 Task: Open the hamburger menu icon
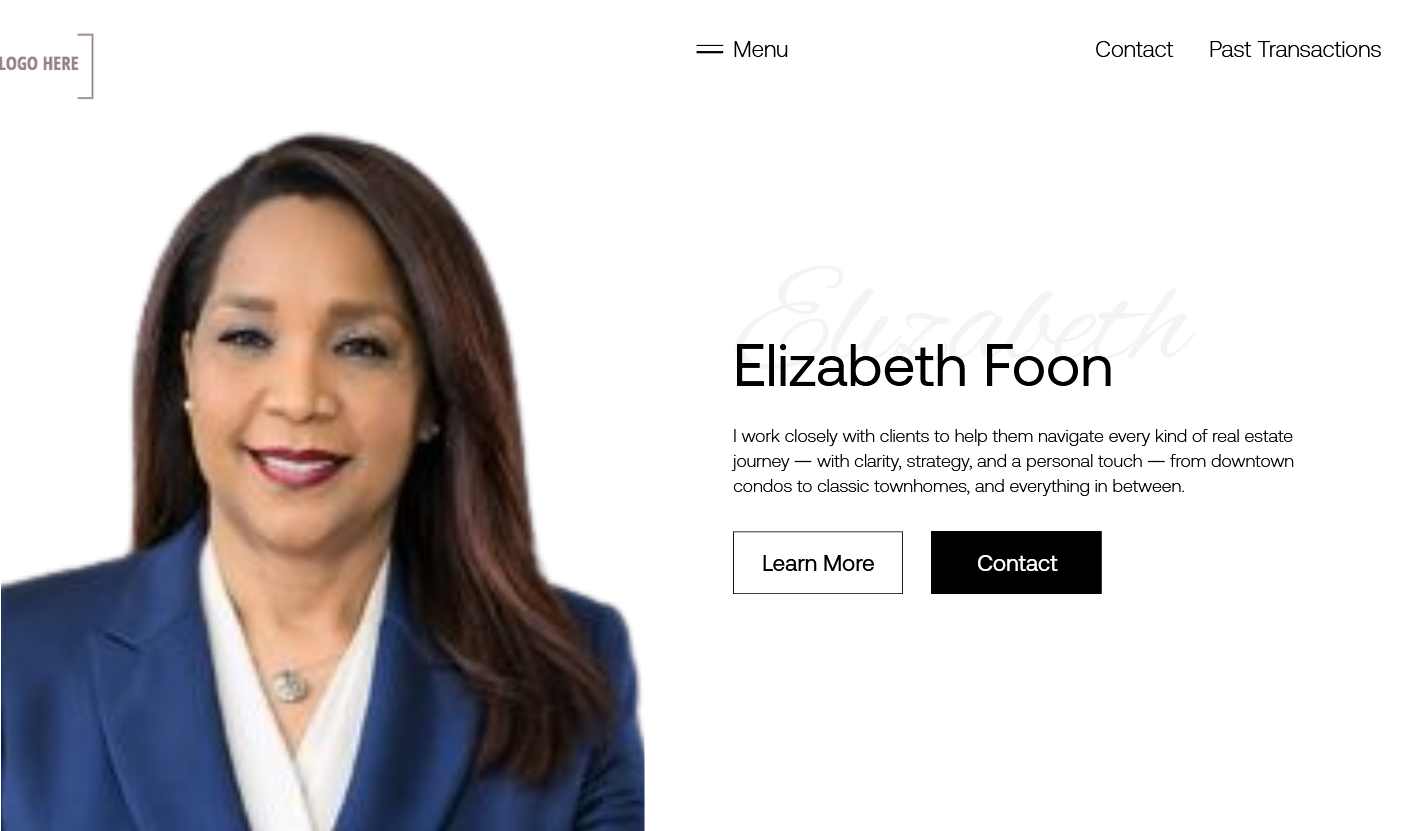pos(709,49)
